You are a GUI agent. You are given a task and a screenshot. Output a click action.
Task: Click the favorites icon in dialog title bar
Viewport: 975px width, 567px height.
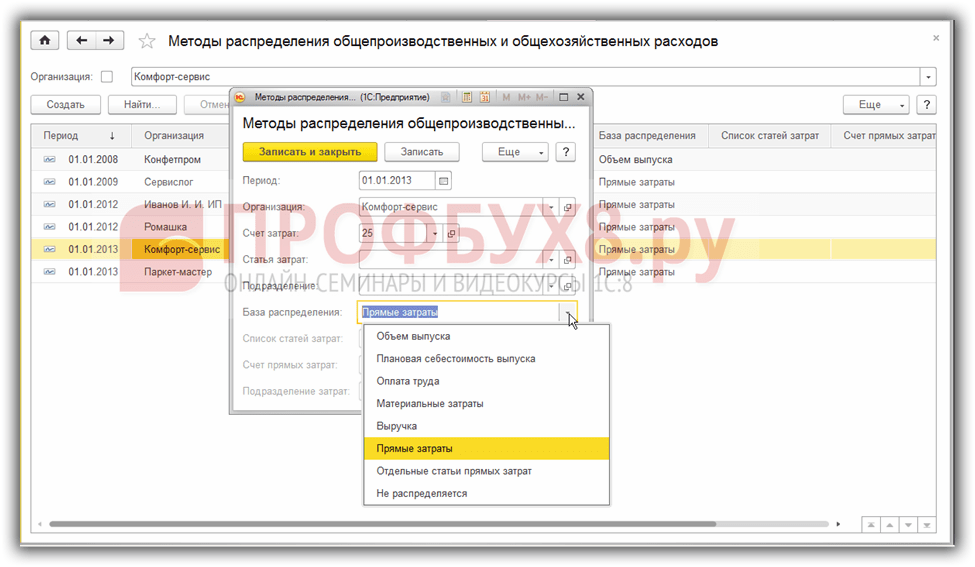pyautogui.click(x=446, y=97)
